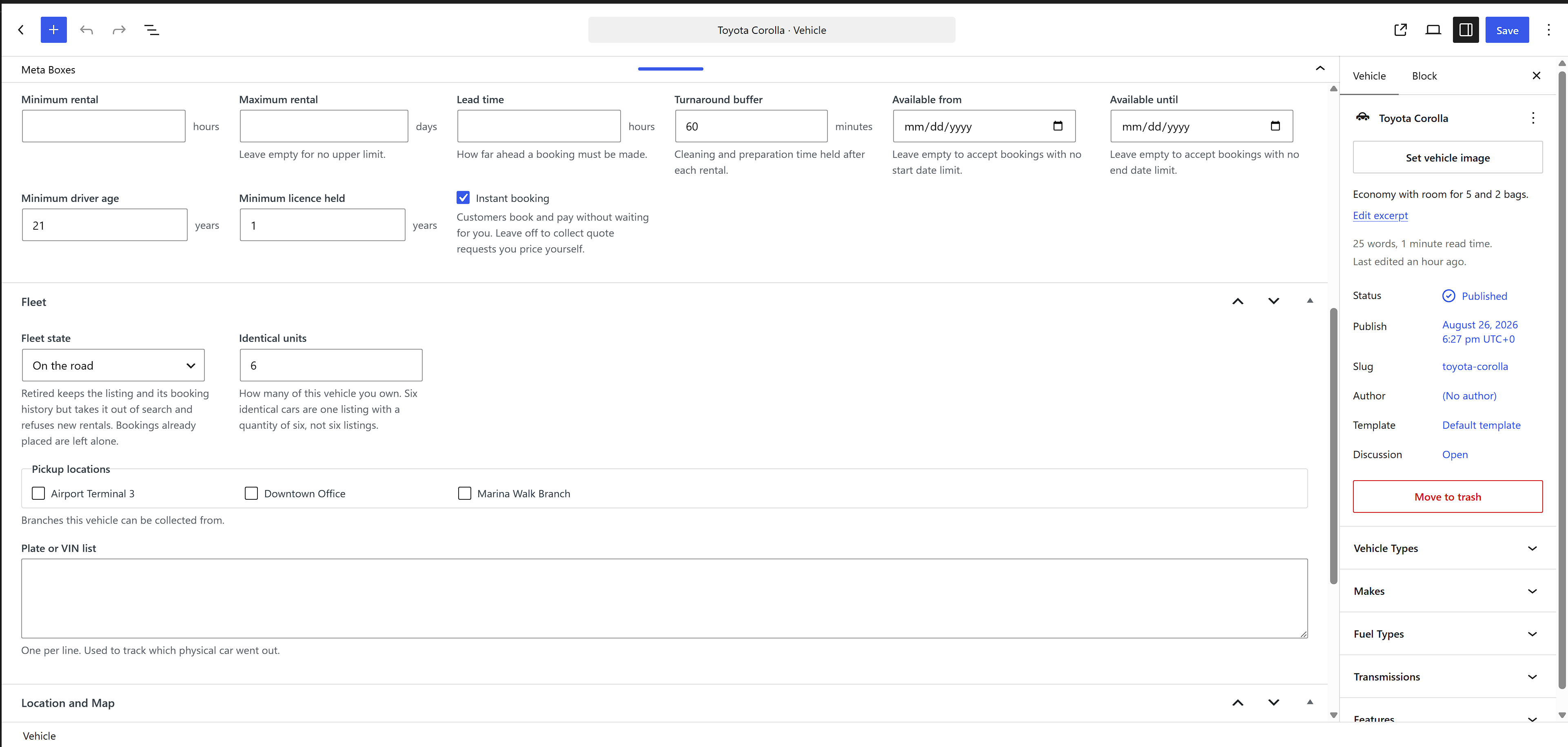Switch to the Vehicle sidebar tab
Screen dimensions: 1568x747
[x=1369, y=76]
